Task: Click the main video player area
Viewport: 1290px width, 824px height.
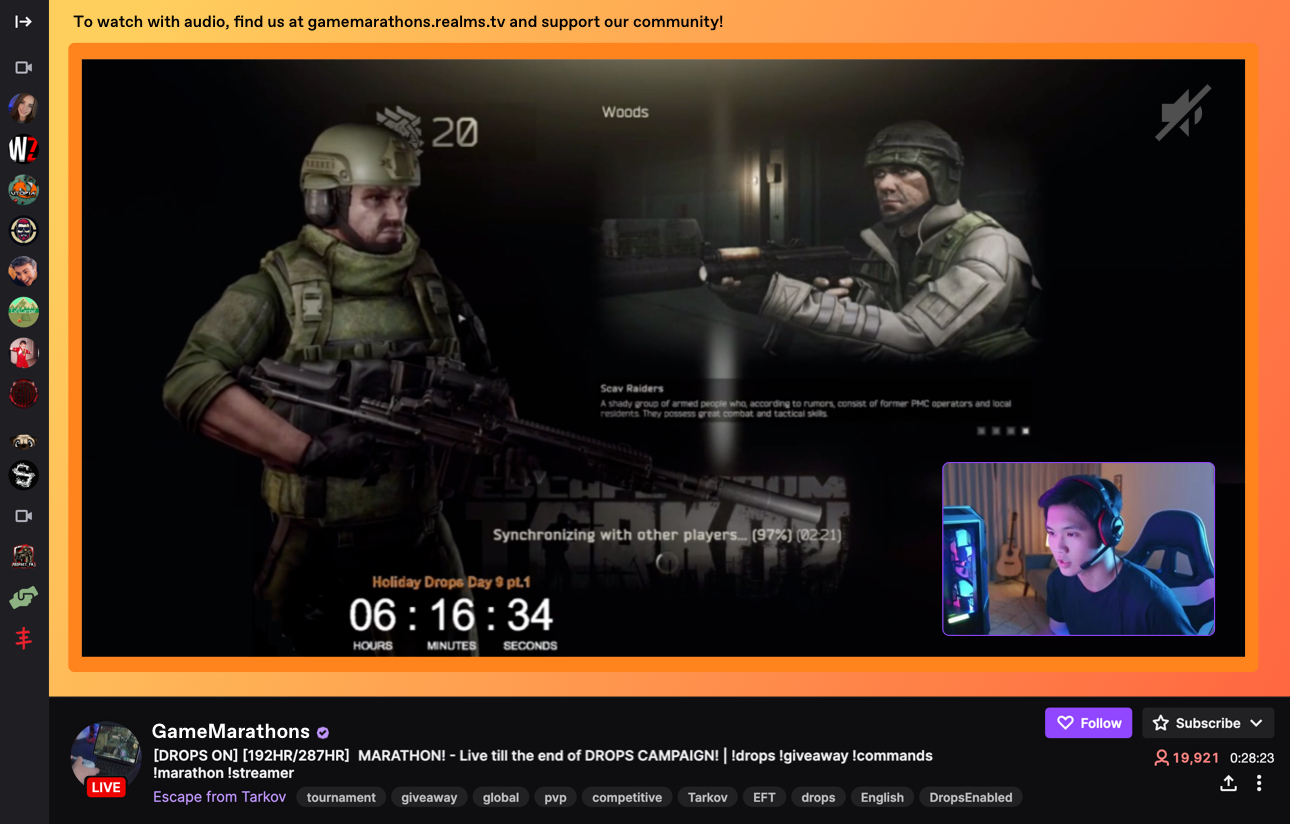Action: (x=663, y=358)
